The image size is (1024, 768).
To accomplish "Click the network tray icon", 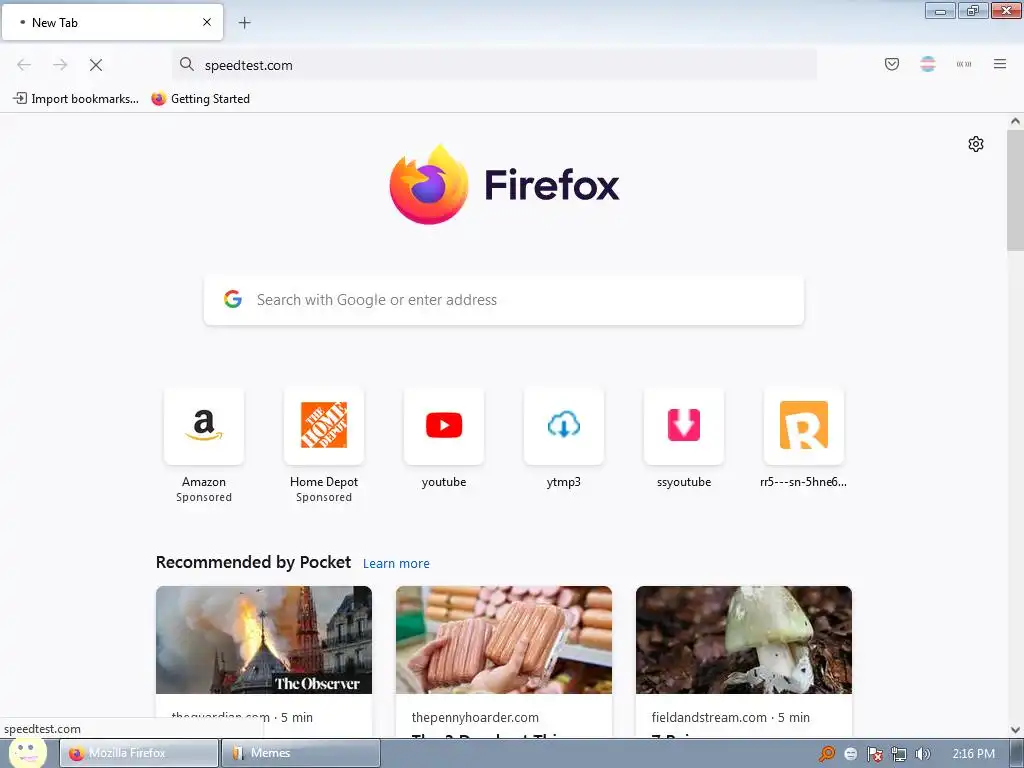I will pyautogui.click(x=899, y=754).
